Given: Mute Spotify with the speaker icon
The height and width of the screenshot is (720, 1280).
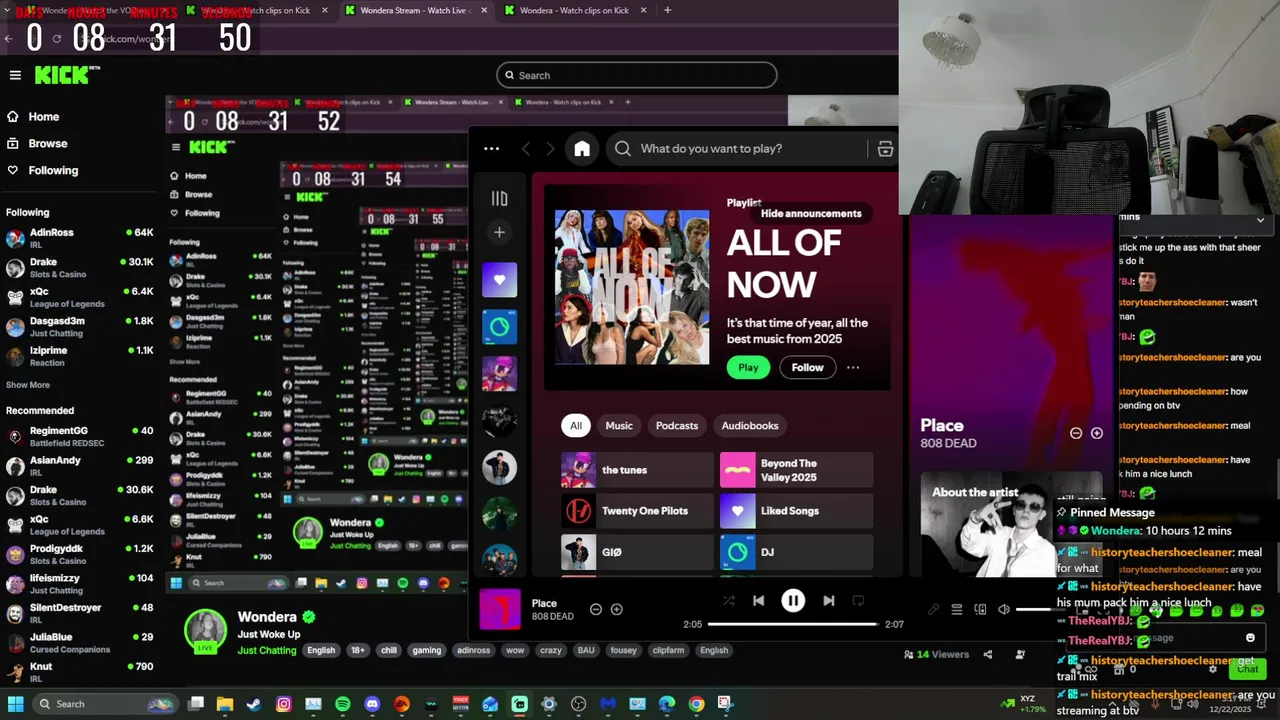Looking at the screenshot, I should [x=1004, y=609].
